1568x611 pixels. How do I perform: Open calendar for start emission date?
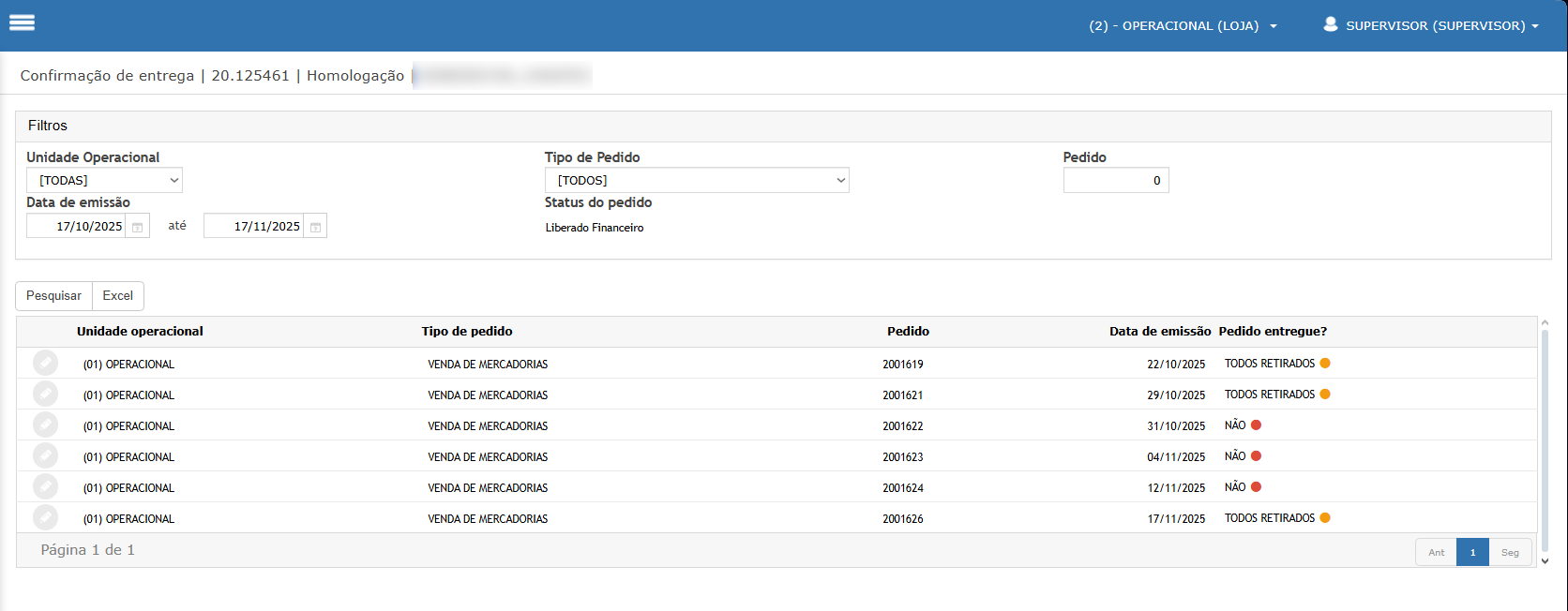[137, 227]
